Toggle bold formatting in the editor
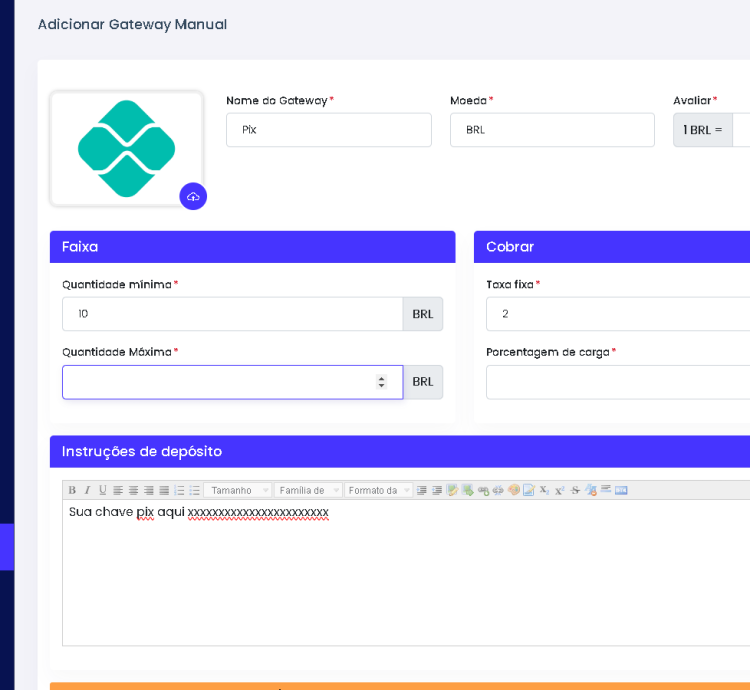 point(72,490)
